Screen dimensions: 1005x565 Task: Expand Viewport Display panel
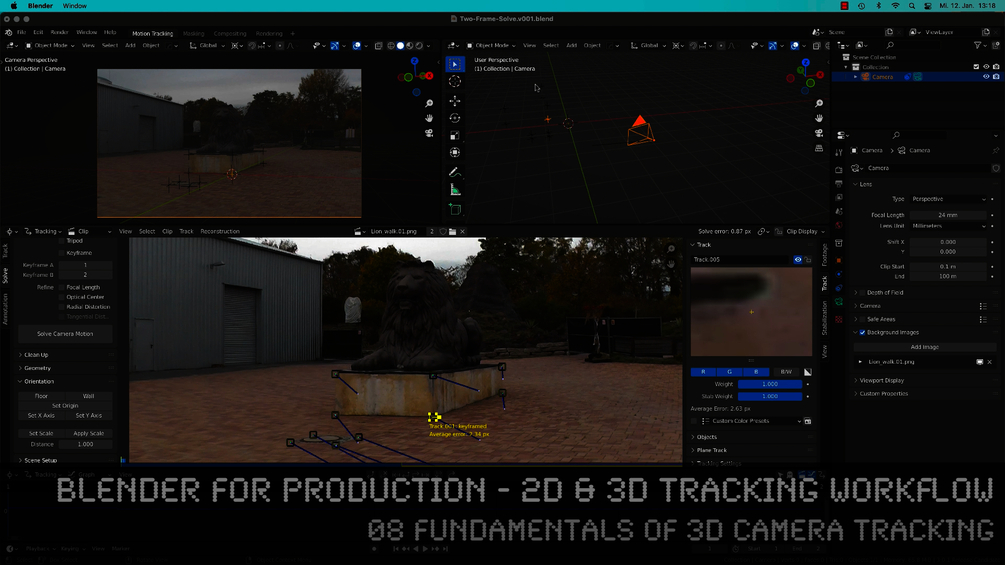tap(881, 381)
